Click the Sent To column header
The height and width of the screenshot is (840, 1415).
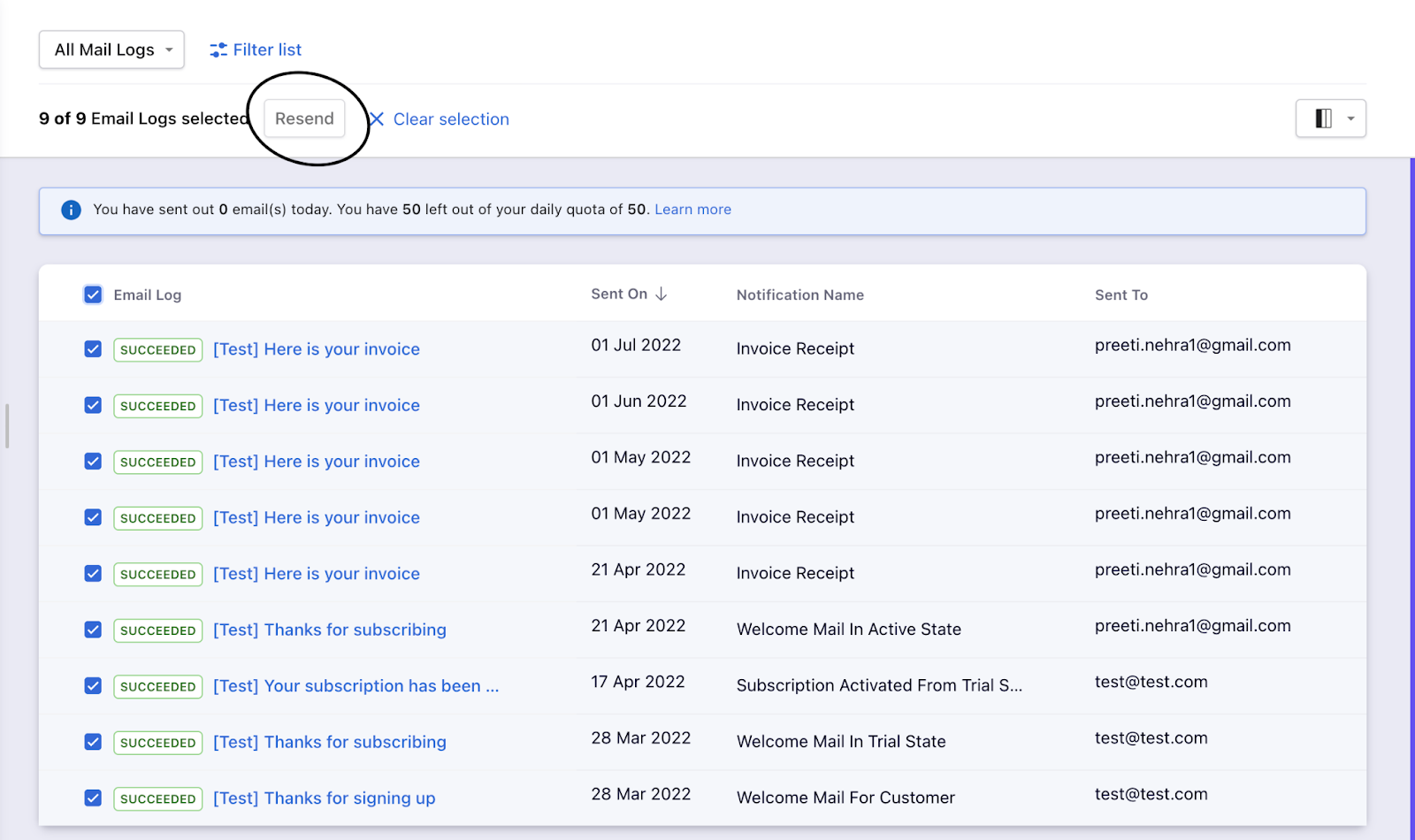coord(1121,295)
